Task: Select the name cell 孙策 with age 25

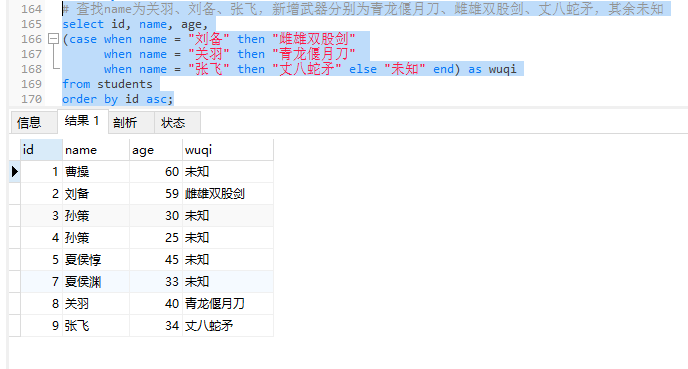Action: pyautogui.click(x=96, y=237)
